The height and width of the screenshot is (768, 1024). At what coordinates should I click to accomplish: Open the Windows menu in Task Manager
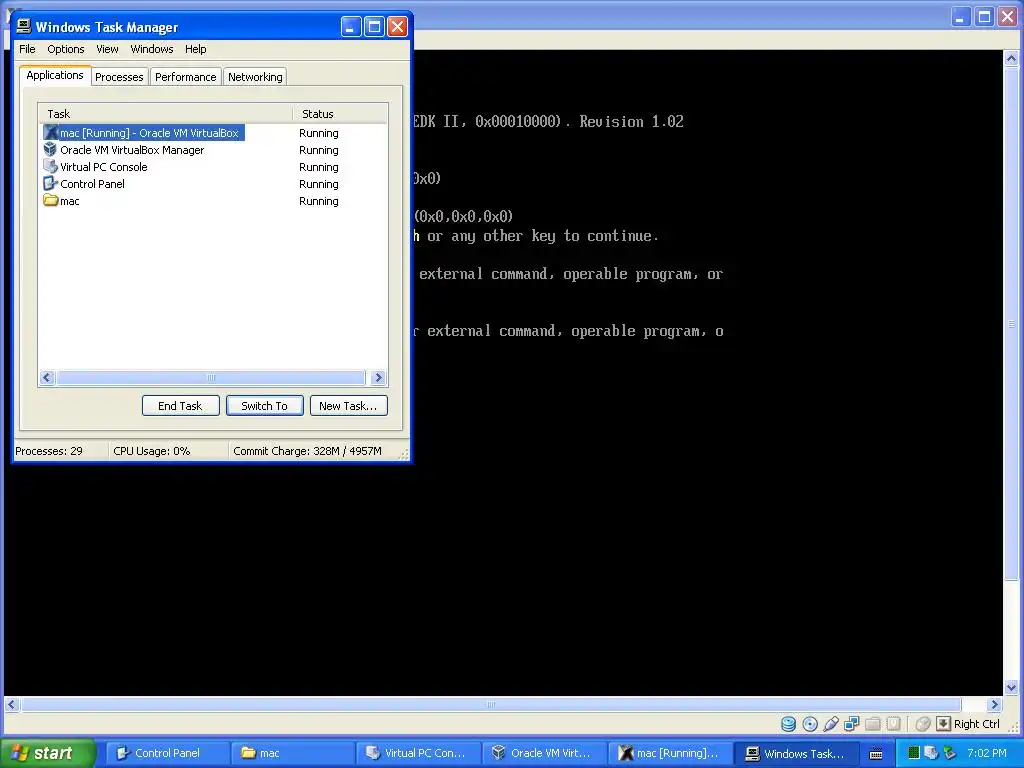click(x=152, y=49)
